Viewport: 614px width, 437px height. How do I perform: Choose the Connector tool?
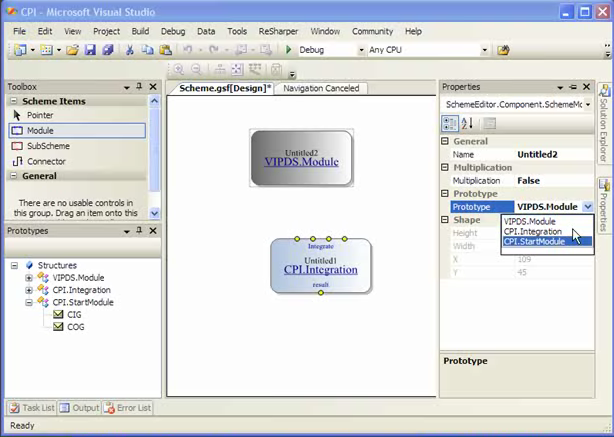pyautogui.click(x=46, y=161)
